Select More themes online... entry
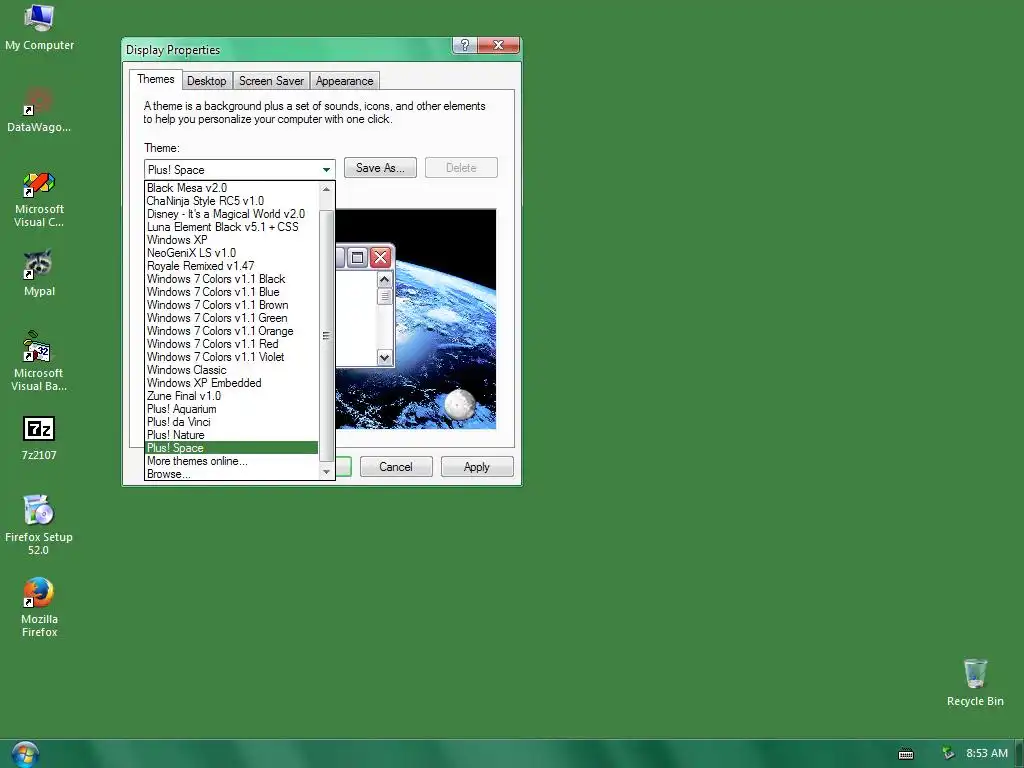The width and height of the screenshot is (1024, 768). coord(231,461)
